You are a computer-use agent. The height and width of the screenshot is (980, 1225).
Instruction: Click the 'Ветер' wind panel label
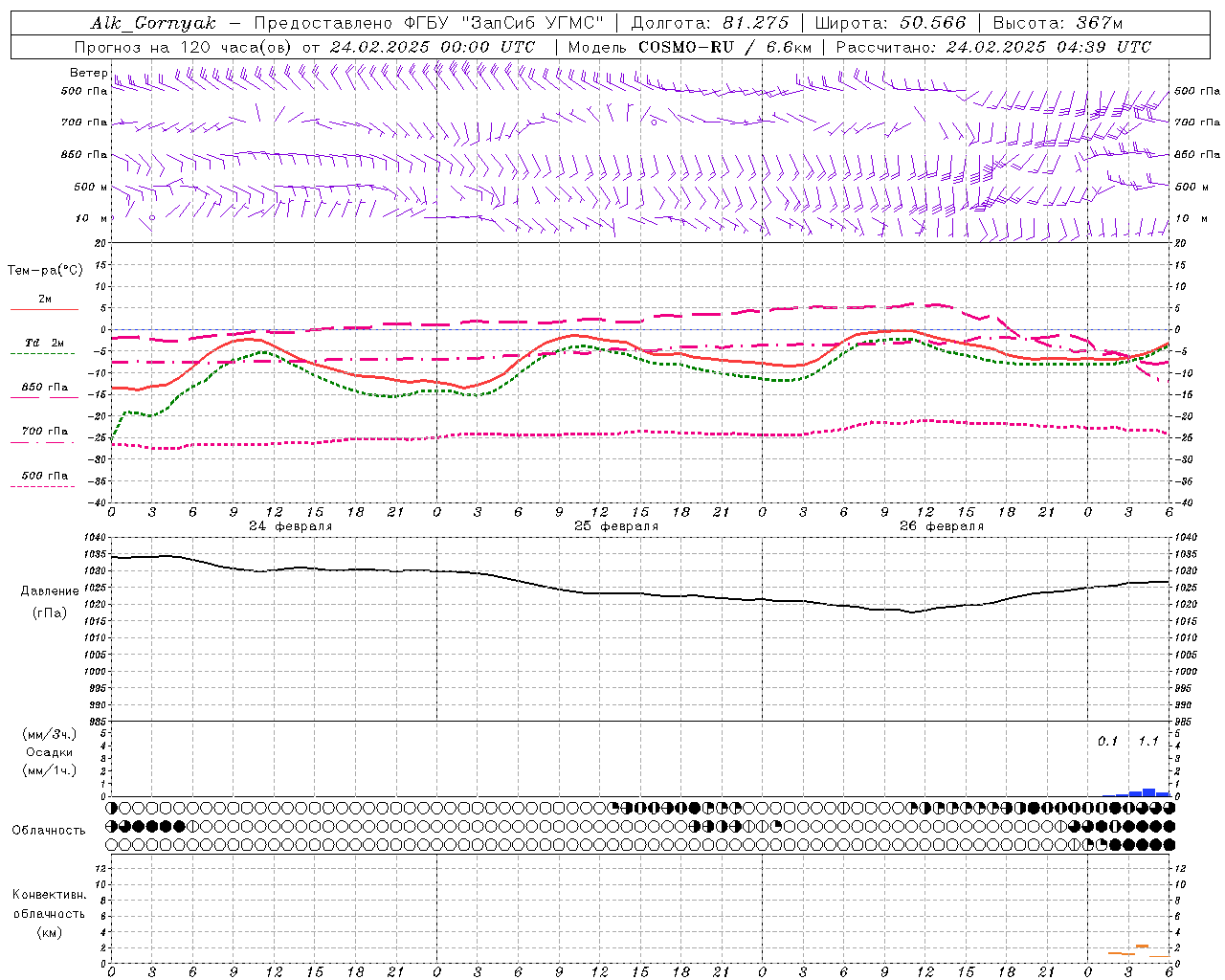point(88,73)
